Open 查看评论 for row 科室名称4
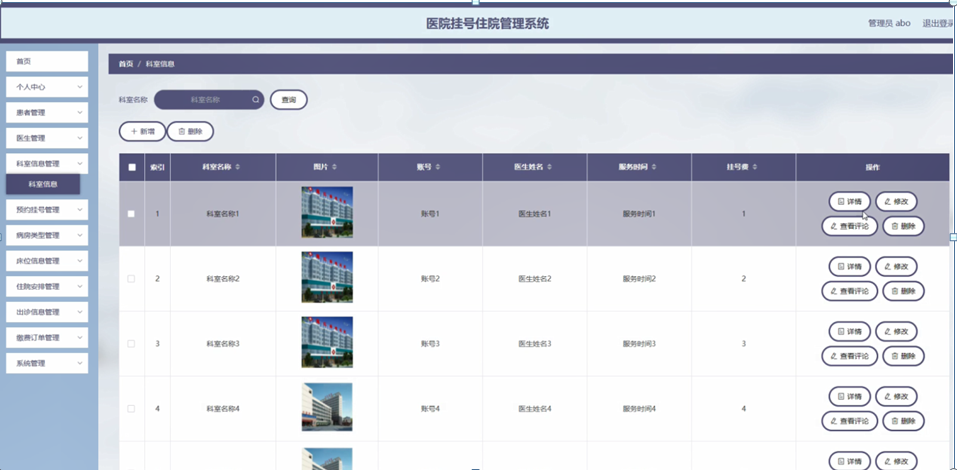This screenshot has height=470, width=957. pyautogui.click(x=850, y=421)
